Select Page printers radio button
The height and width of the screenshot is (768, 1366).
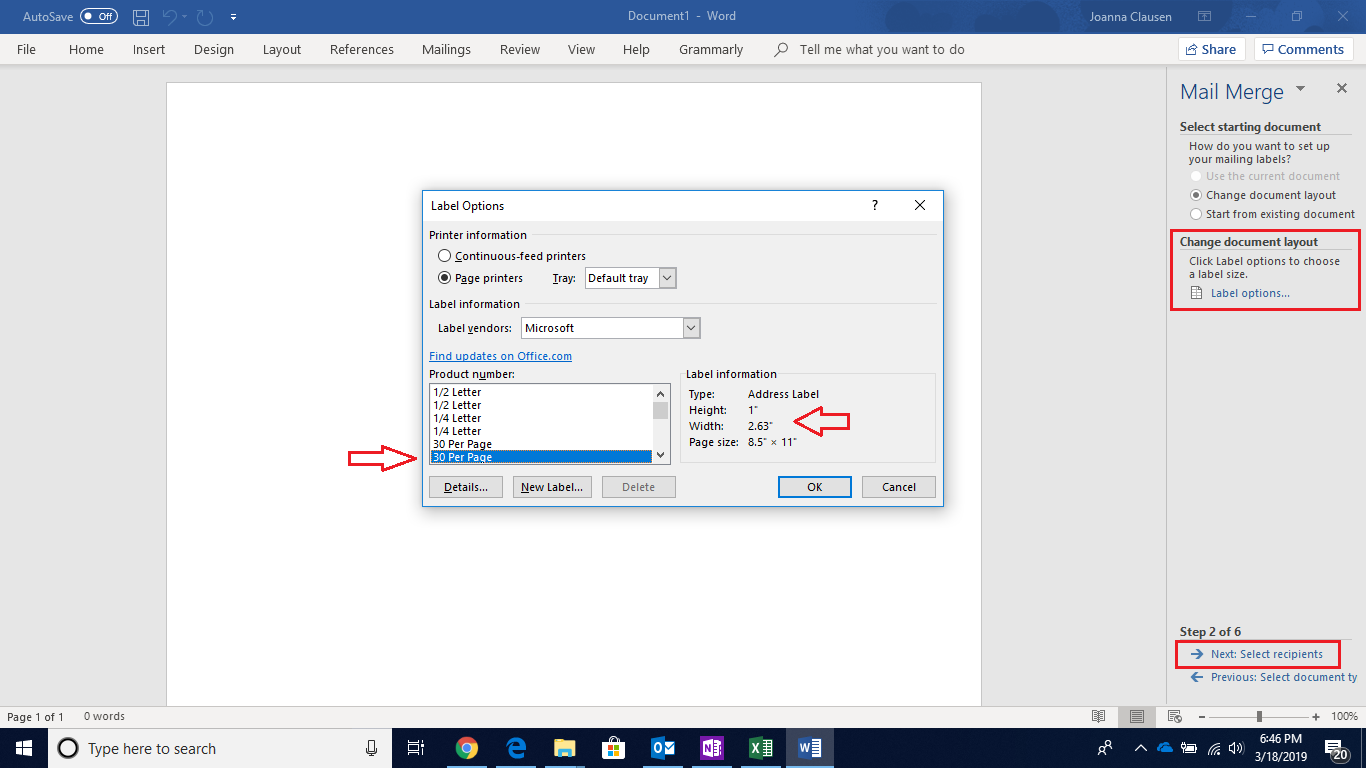(445, 278)
